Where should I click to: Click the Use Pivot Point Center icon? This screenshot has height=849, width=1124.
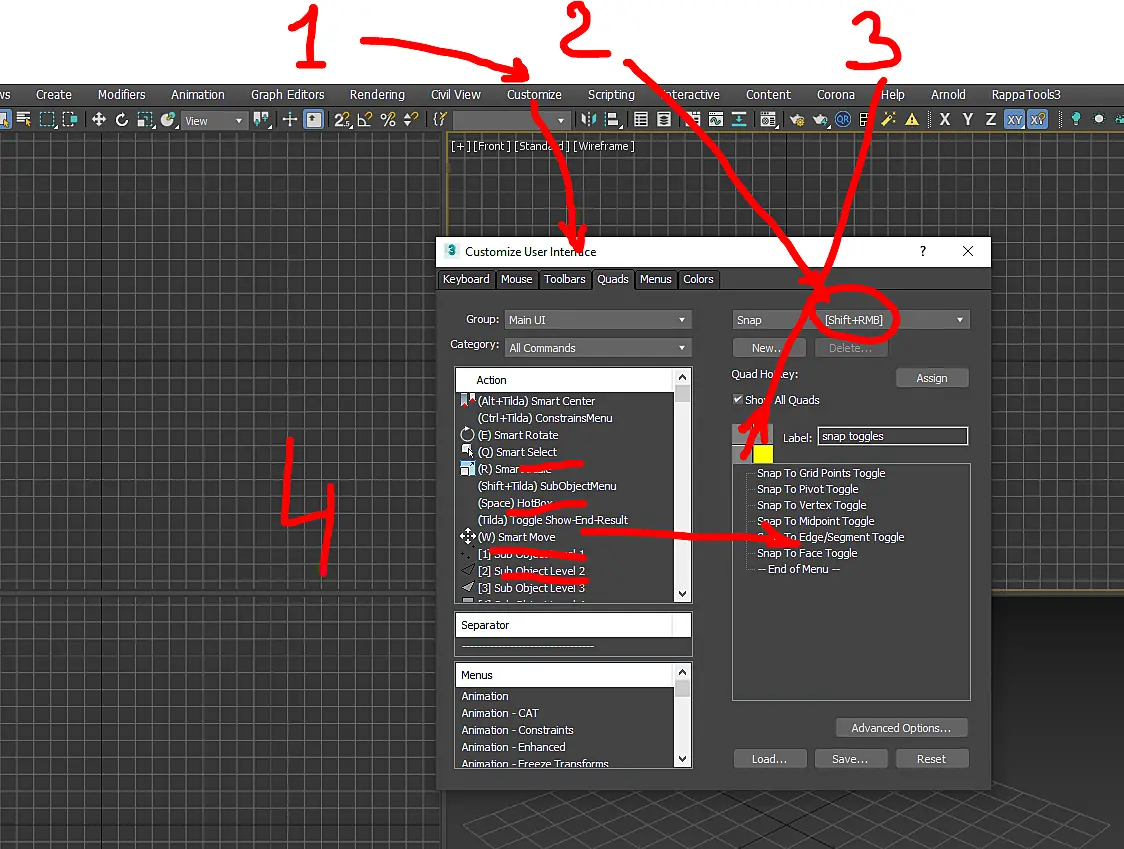(x=262, y=120)
